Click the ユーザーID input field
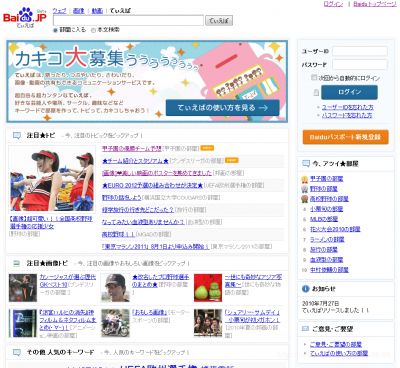Viewport: 400px width, 368px height. click(360, 51)
